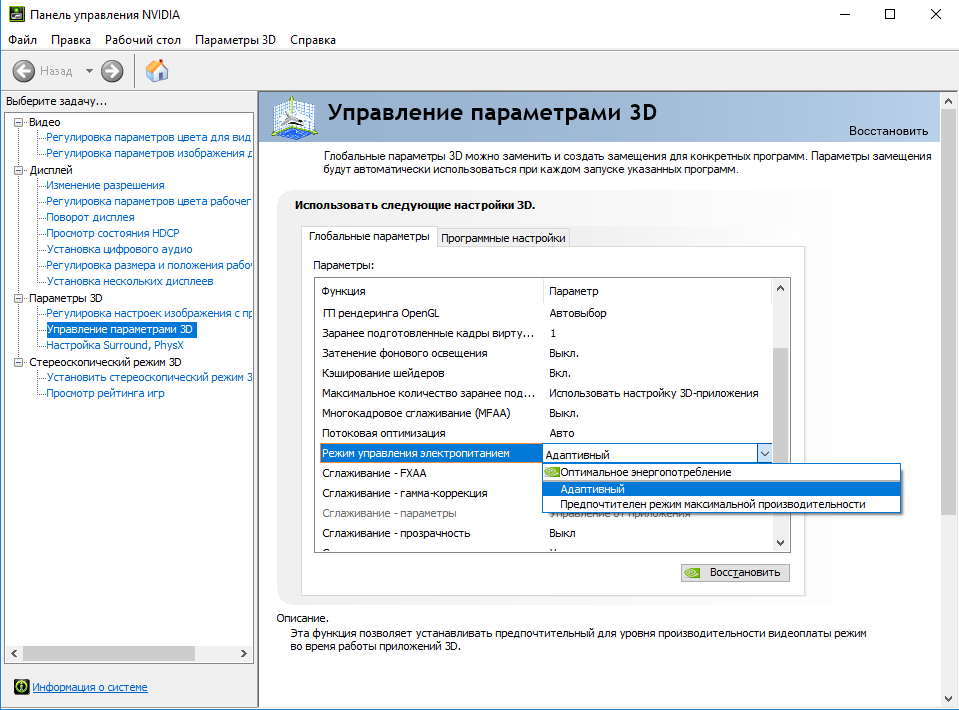Click the 3D settings header icon
959x710 pixels.
point(295,116)
